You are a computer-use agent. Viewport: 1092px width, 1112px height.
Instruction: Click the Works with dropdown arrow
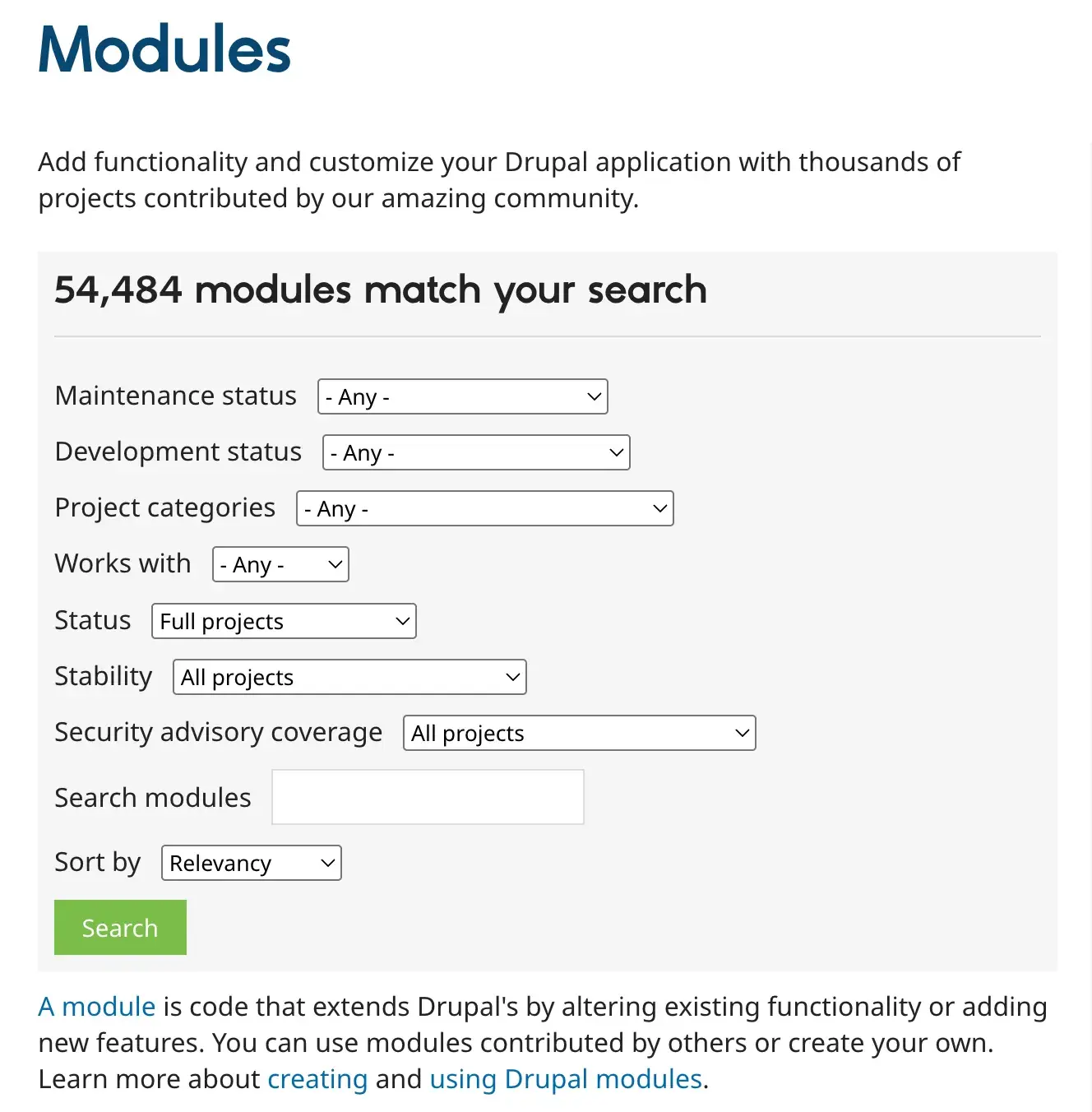[333, 564]
